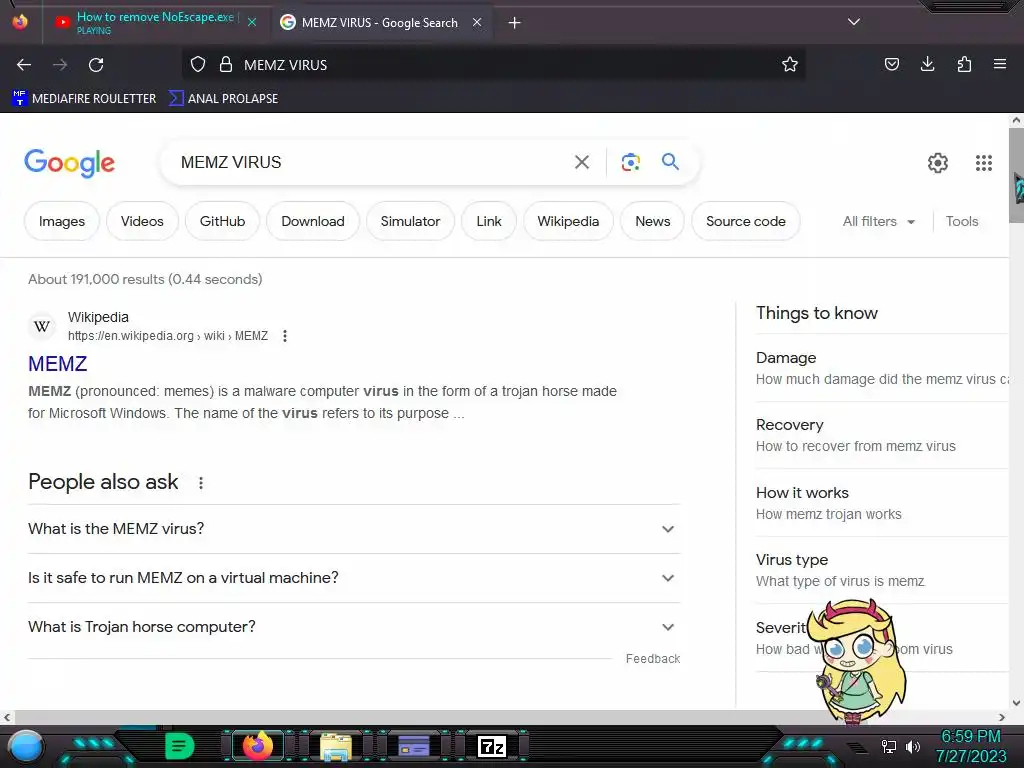Click the Feedback link under questions
The image size is (1024, 768).
(x=652, y=659)
